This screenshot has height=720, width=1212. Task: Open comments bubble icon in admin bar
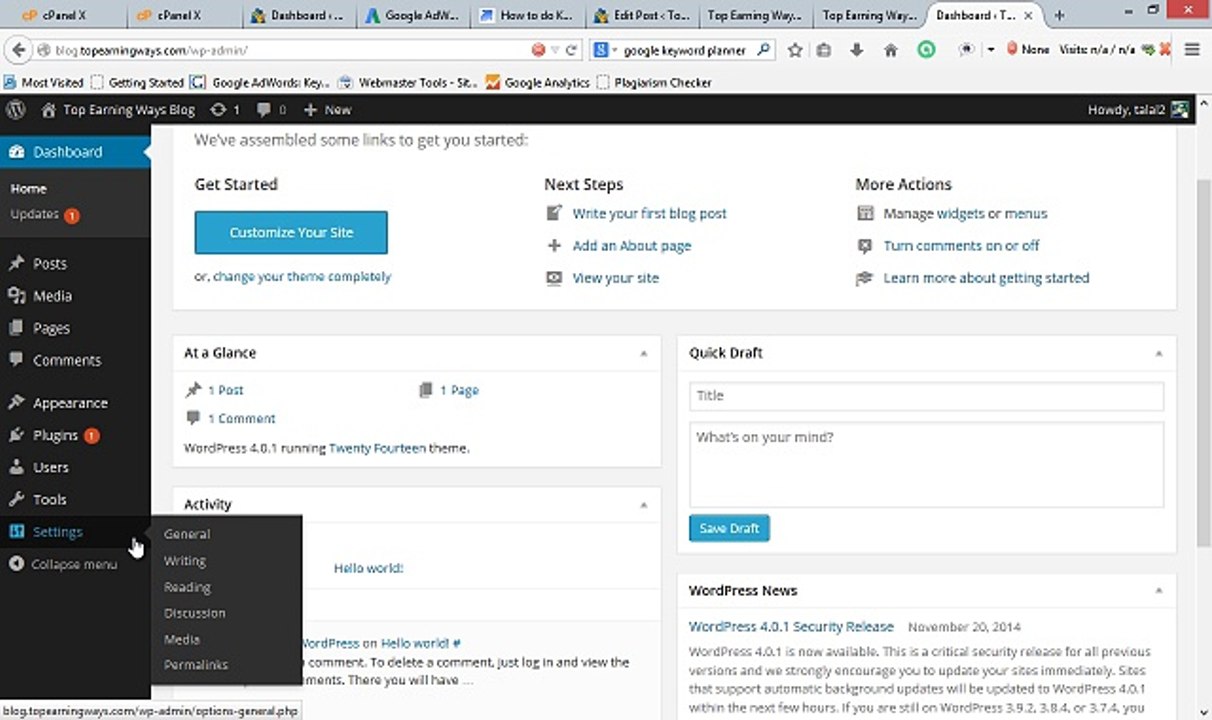[264, 110]
